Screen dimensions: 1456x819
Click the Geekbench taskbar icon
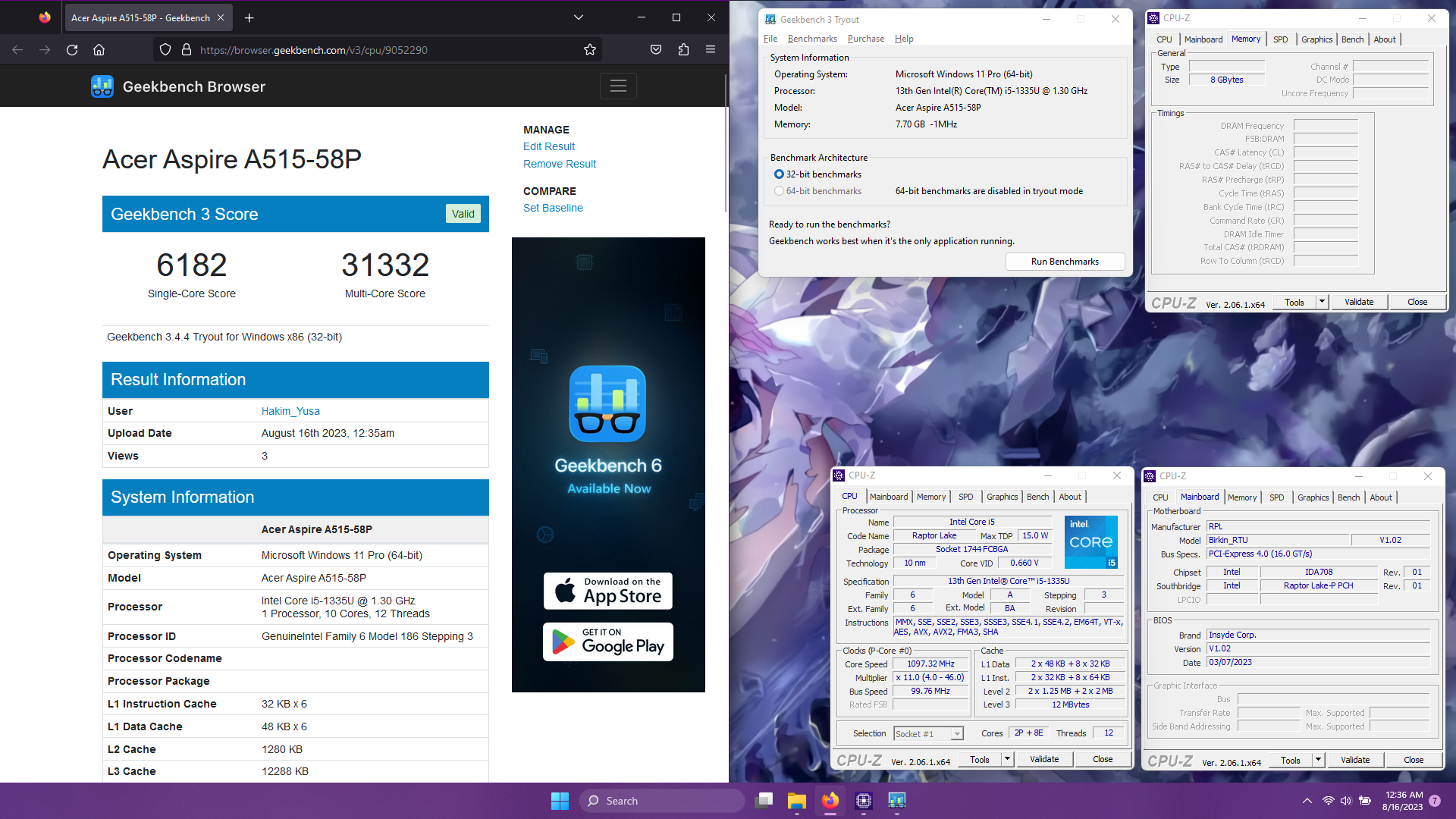click(897, 801)
